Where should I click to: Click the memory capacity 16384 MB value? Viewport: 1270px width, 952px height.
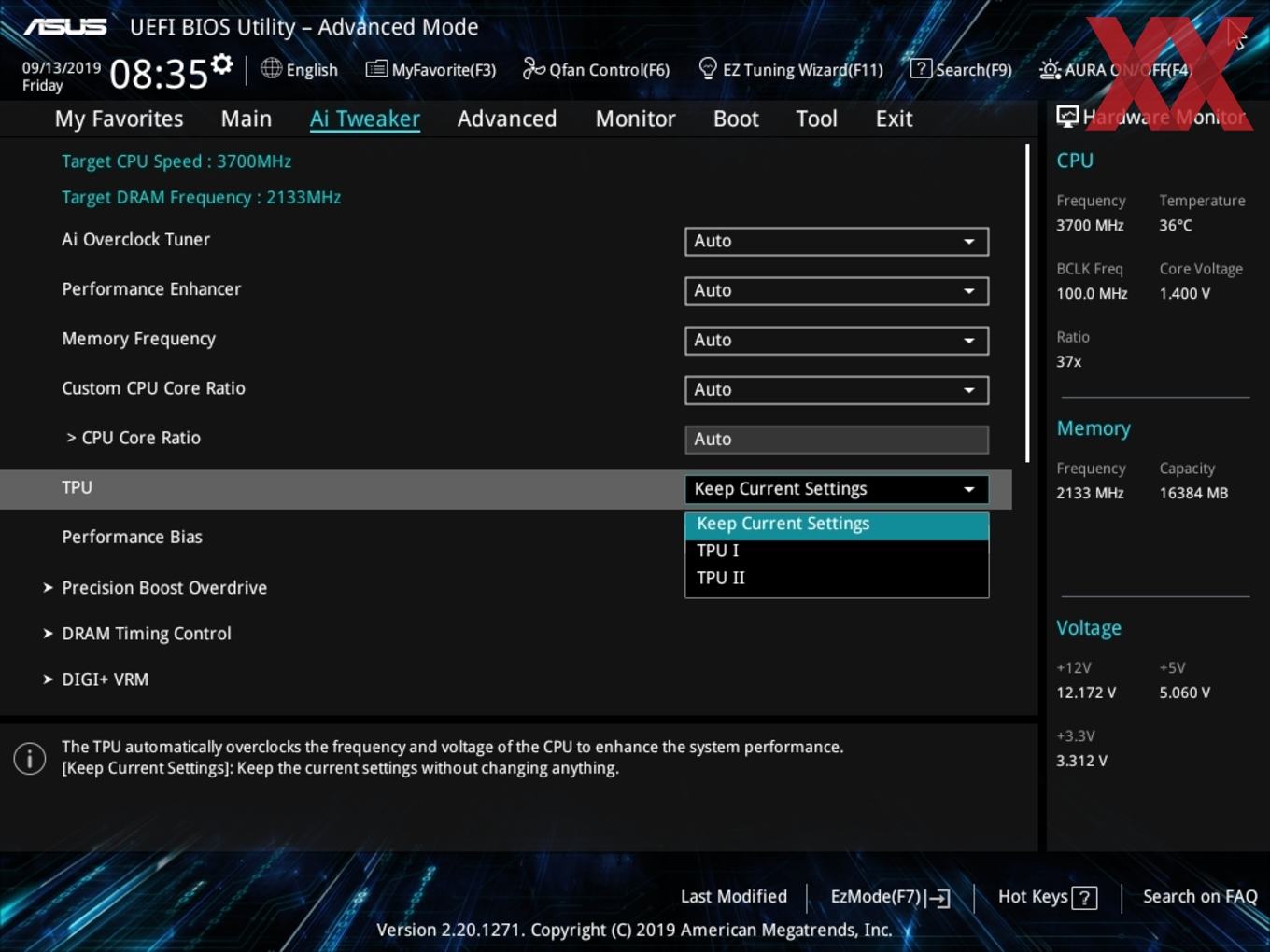coord(1193,493)
